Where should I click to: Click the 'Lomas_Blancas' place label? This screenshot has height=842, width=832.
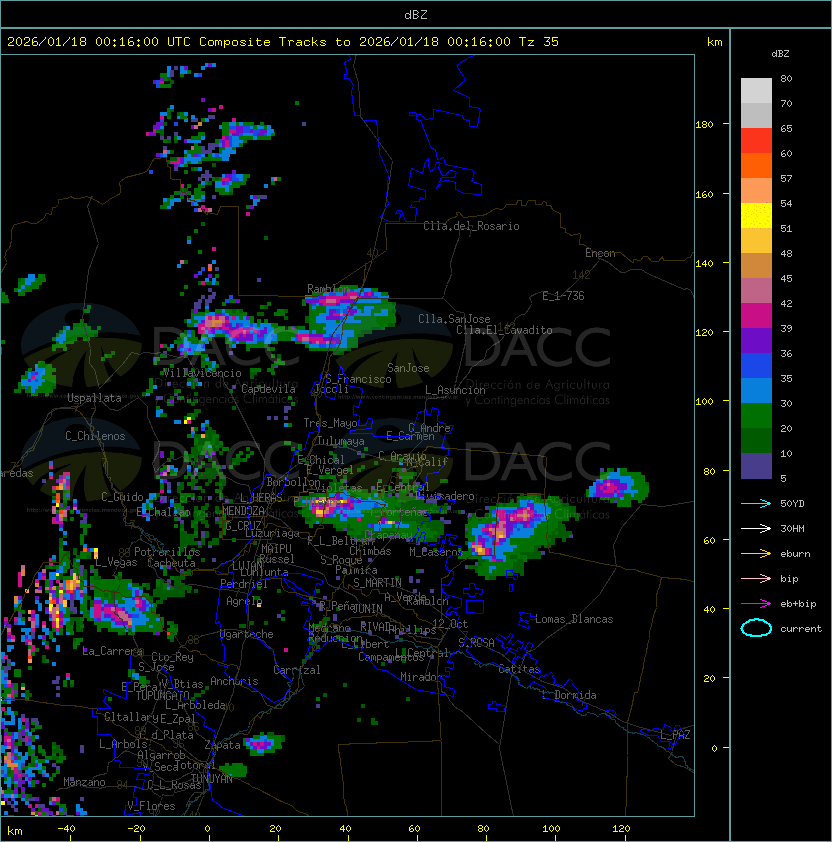(574, 619)
